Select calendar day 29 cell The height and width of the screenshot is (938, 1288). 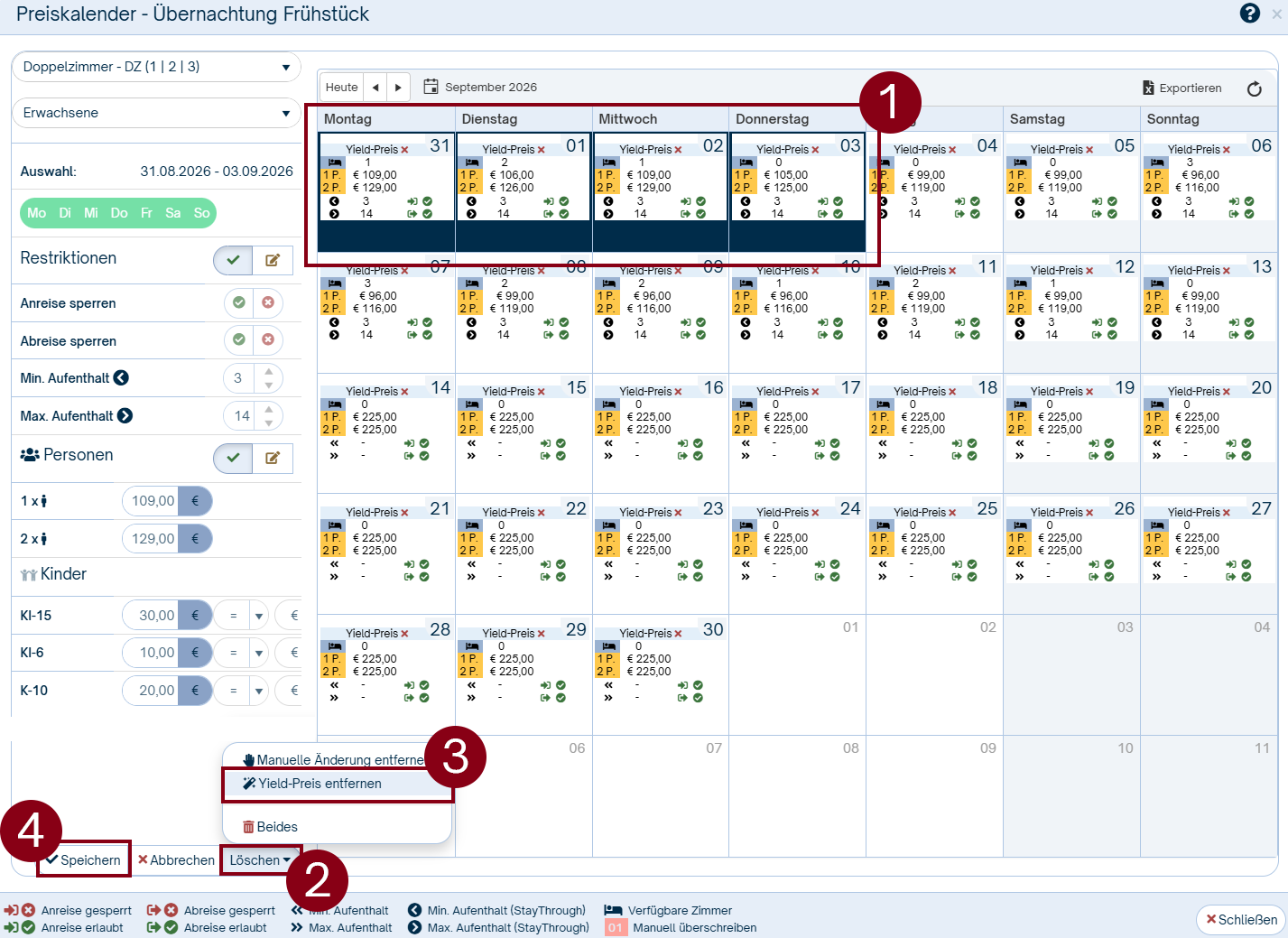pos(524,675)
